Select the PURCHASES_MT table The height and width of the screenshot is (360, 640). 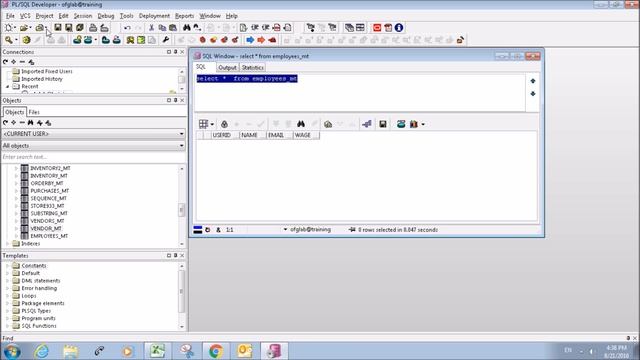[50, 191]
